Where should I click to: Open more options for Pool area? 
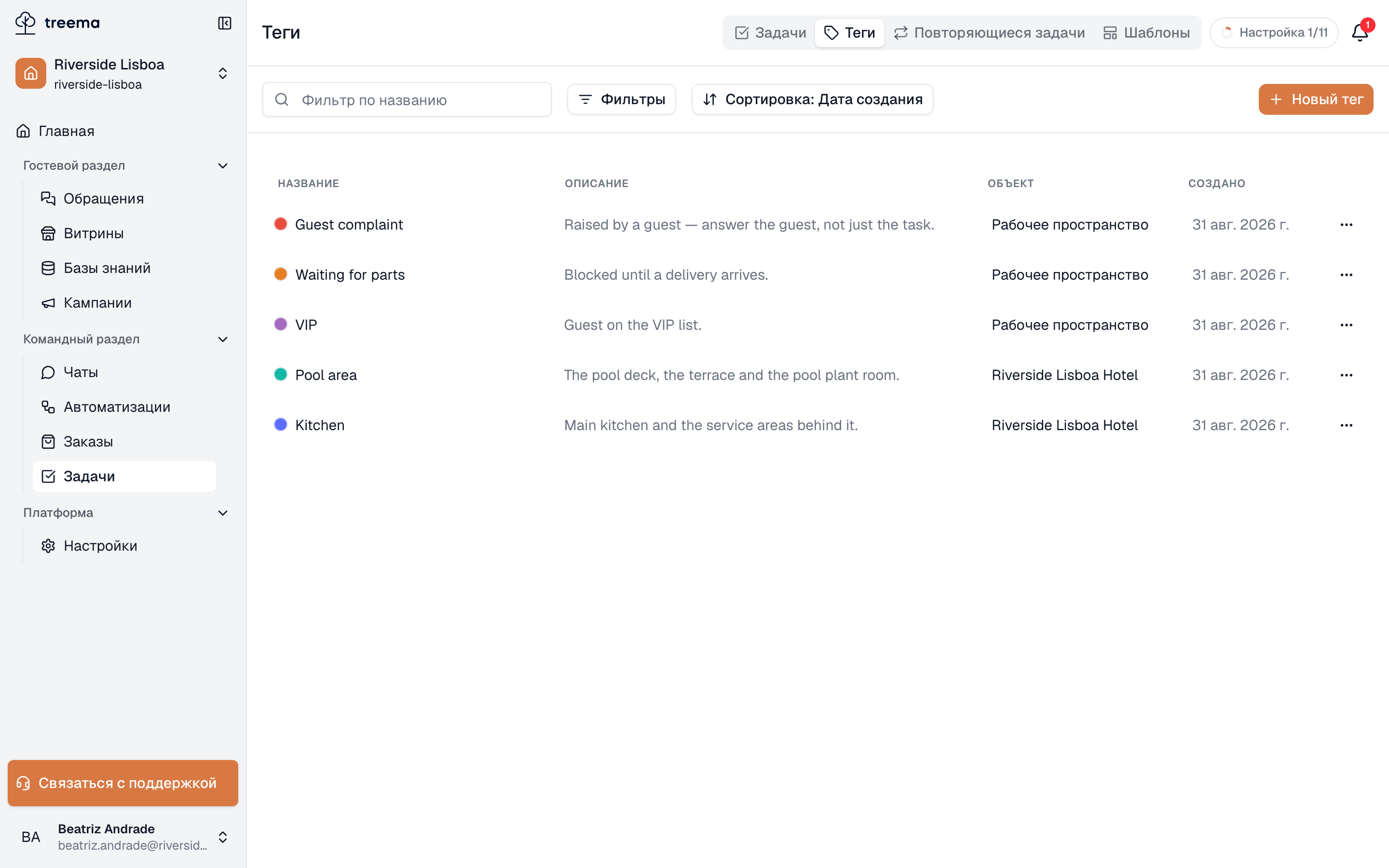[x=1347, y=375]
